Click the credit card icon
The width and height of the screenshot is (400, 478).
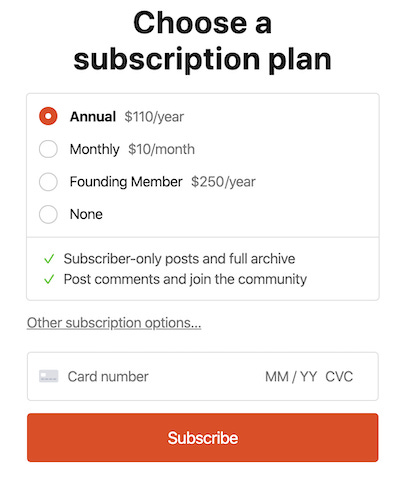click(x=49, y=376)
